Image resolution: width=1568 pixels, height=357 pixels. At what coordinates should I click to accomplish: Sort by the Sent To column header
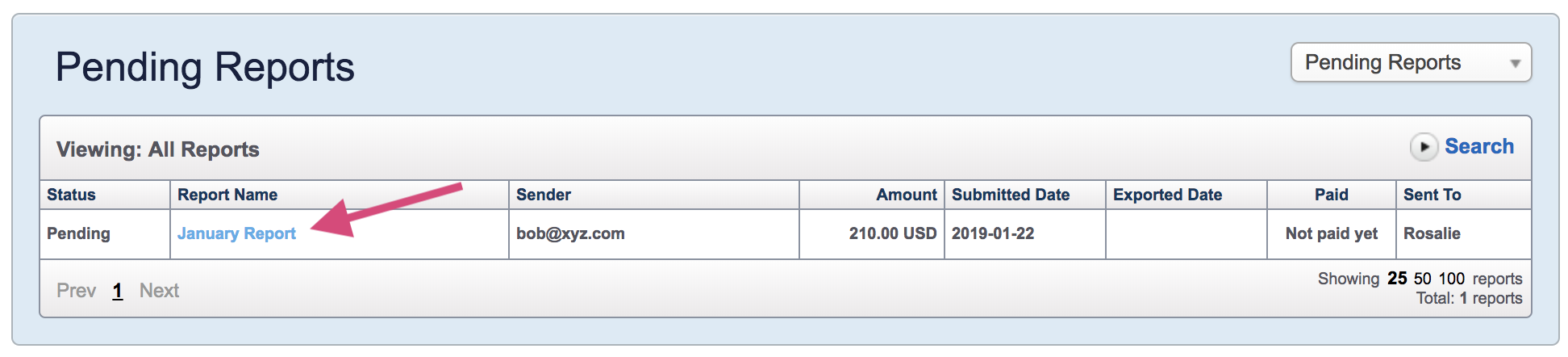tap(1432, 195)
